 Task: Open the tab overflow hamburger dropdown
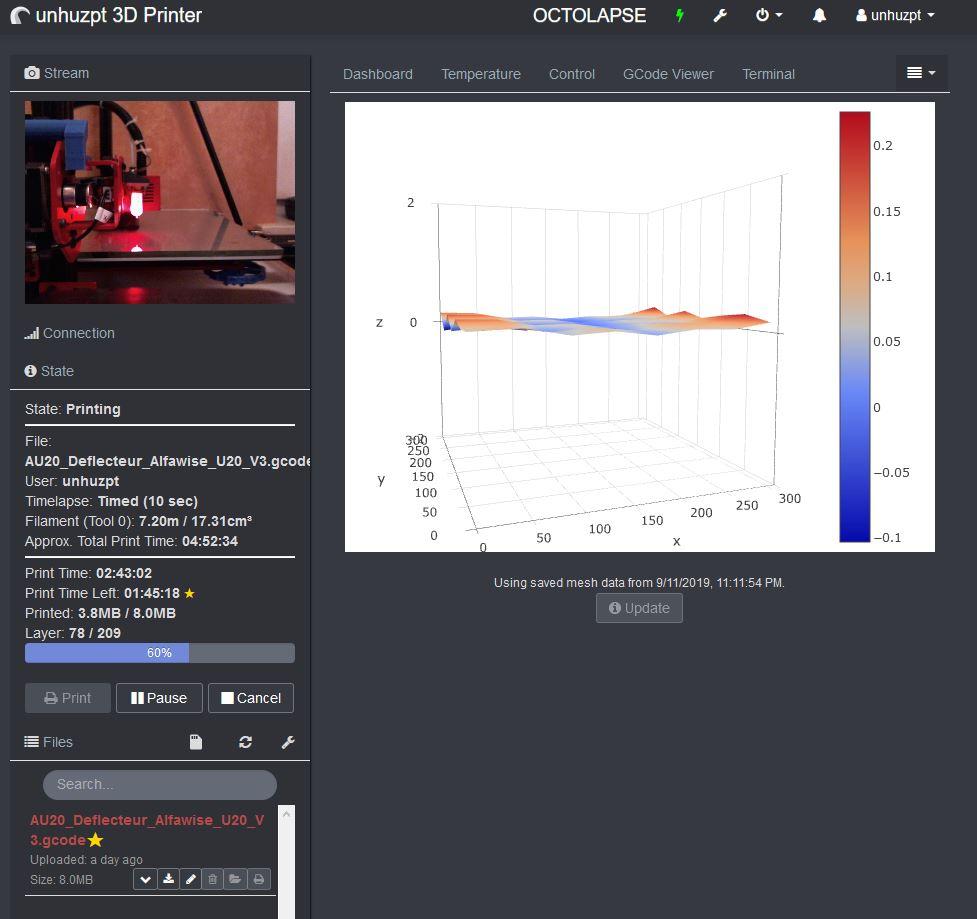click(921, 73)
